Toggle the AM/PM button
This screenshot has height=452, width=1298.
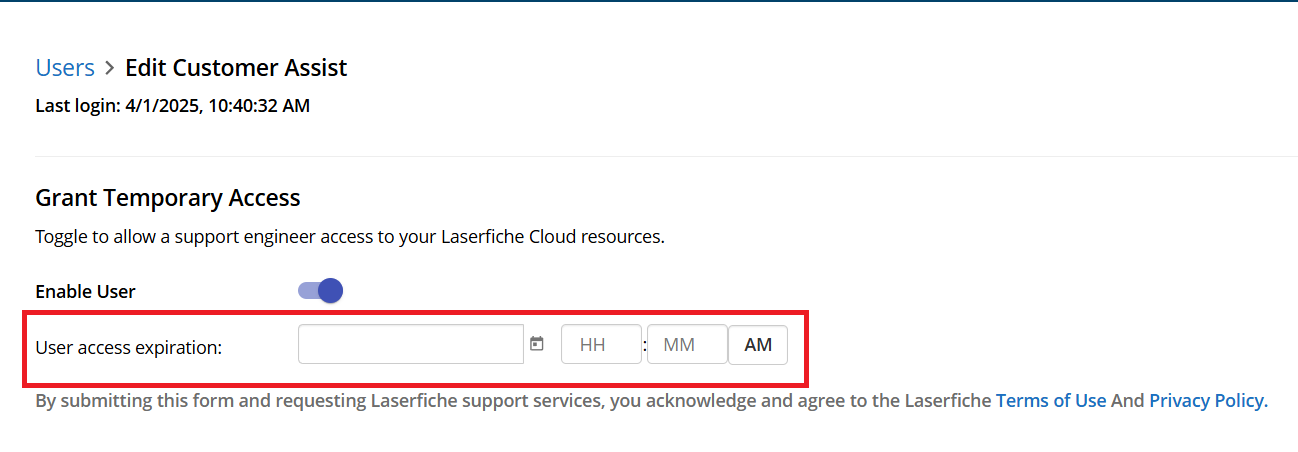point(758,345)
